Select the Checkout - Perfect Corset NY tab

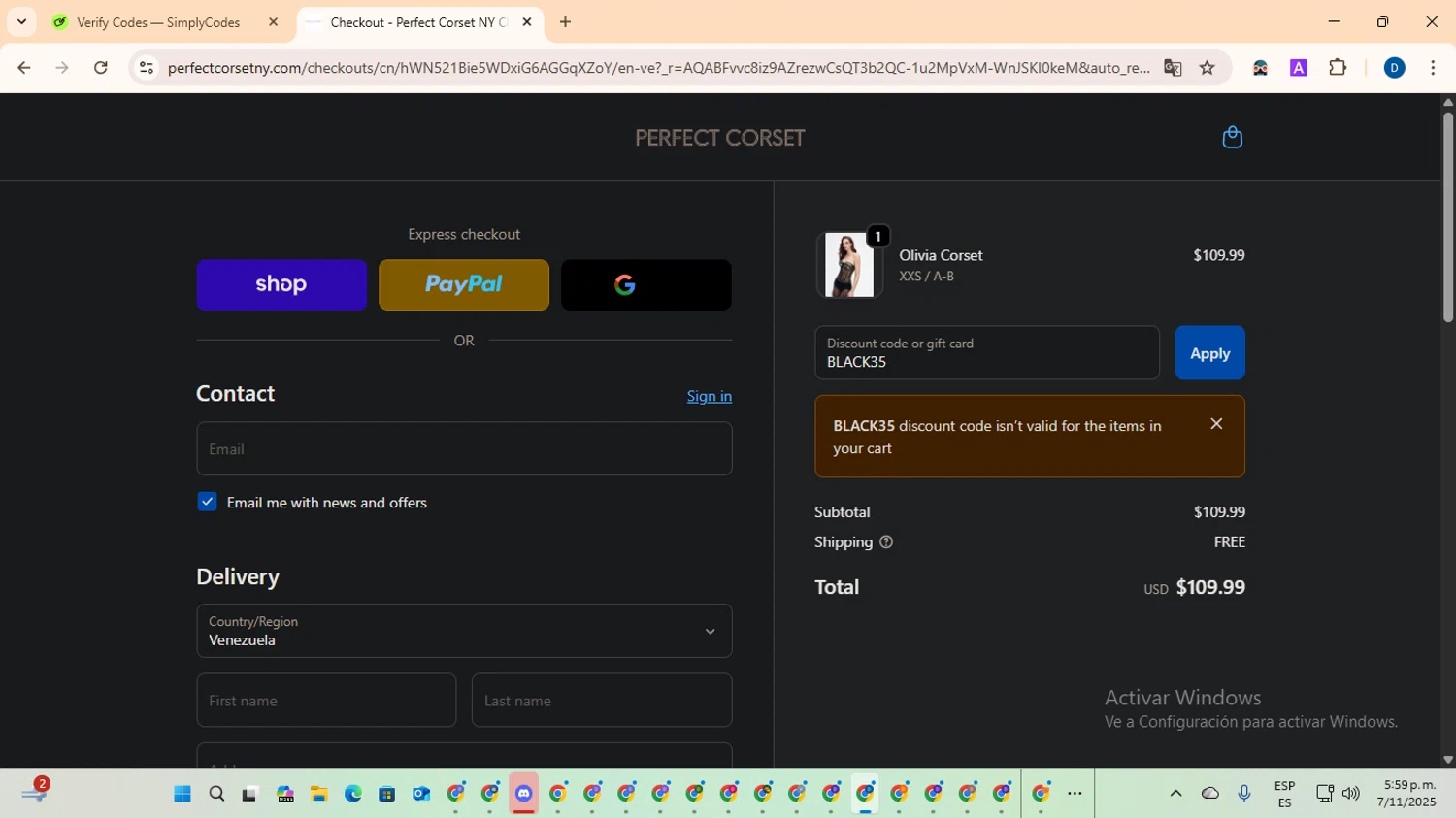pyautogui.click(x=417, y=22)
